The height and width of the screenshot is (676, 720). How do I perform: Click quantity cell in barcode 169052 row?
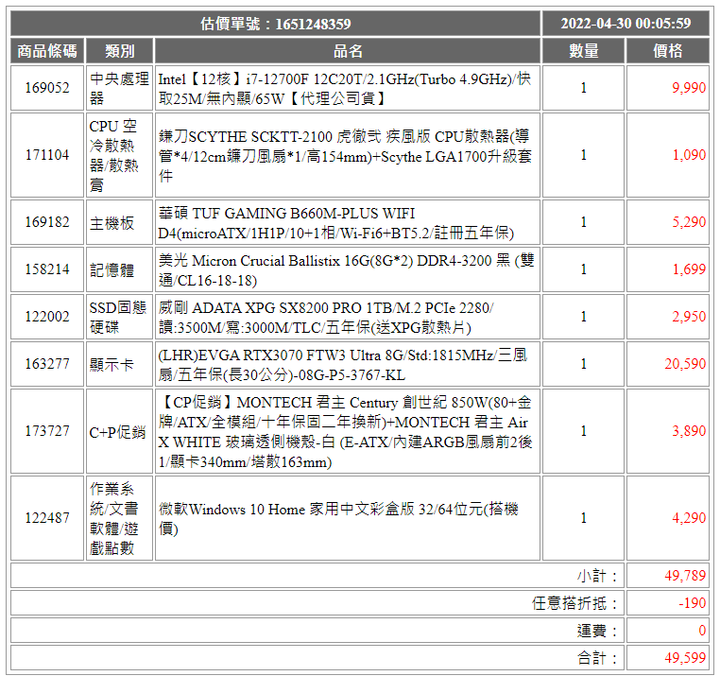pos(584,88)
